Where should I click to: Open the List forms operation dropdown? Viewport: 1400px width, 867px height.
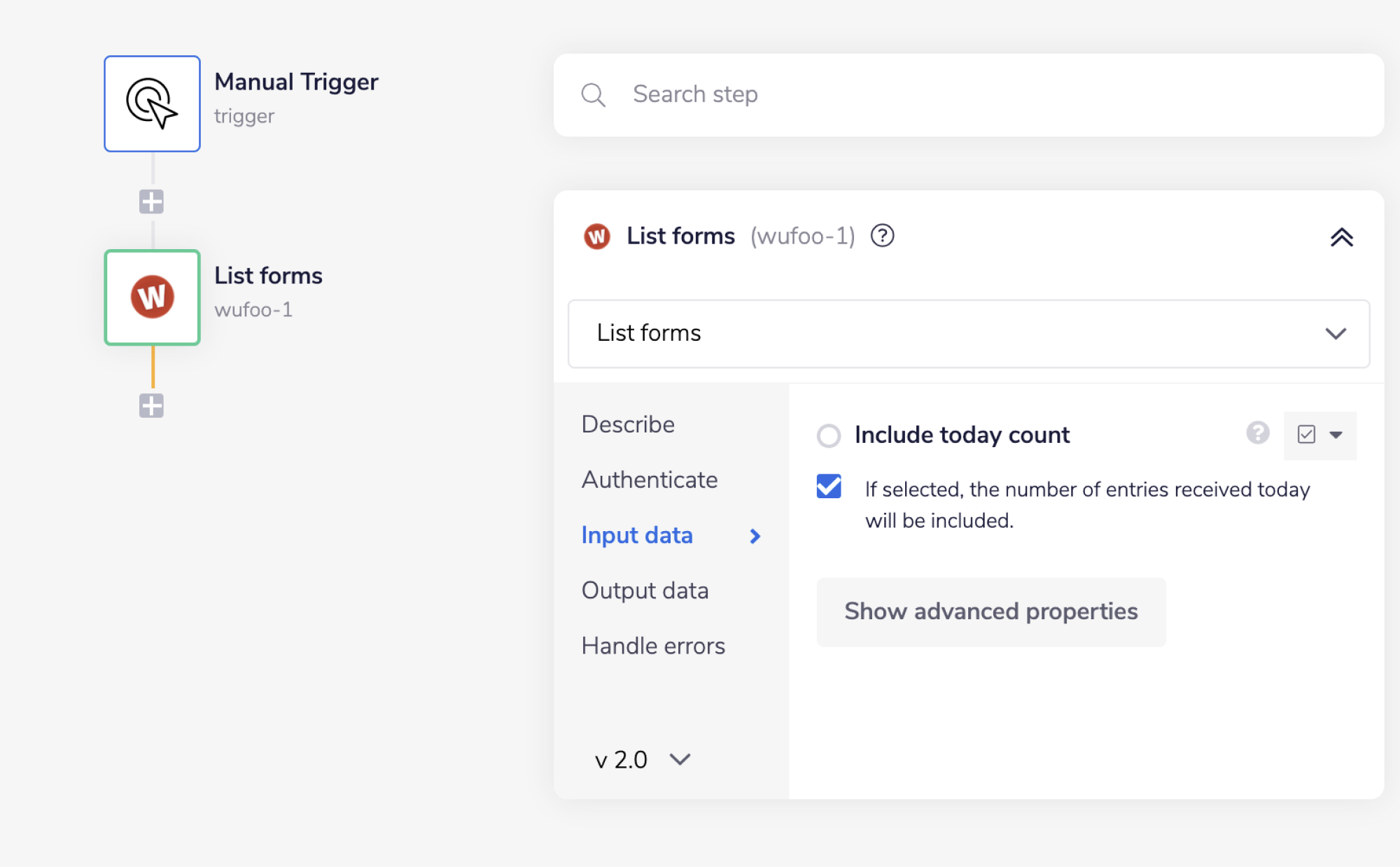click(x=968, y=334)
